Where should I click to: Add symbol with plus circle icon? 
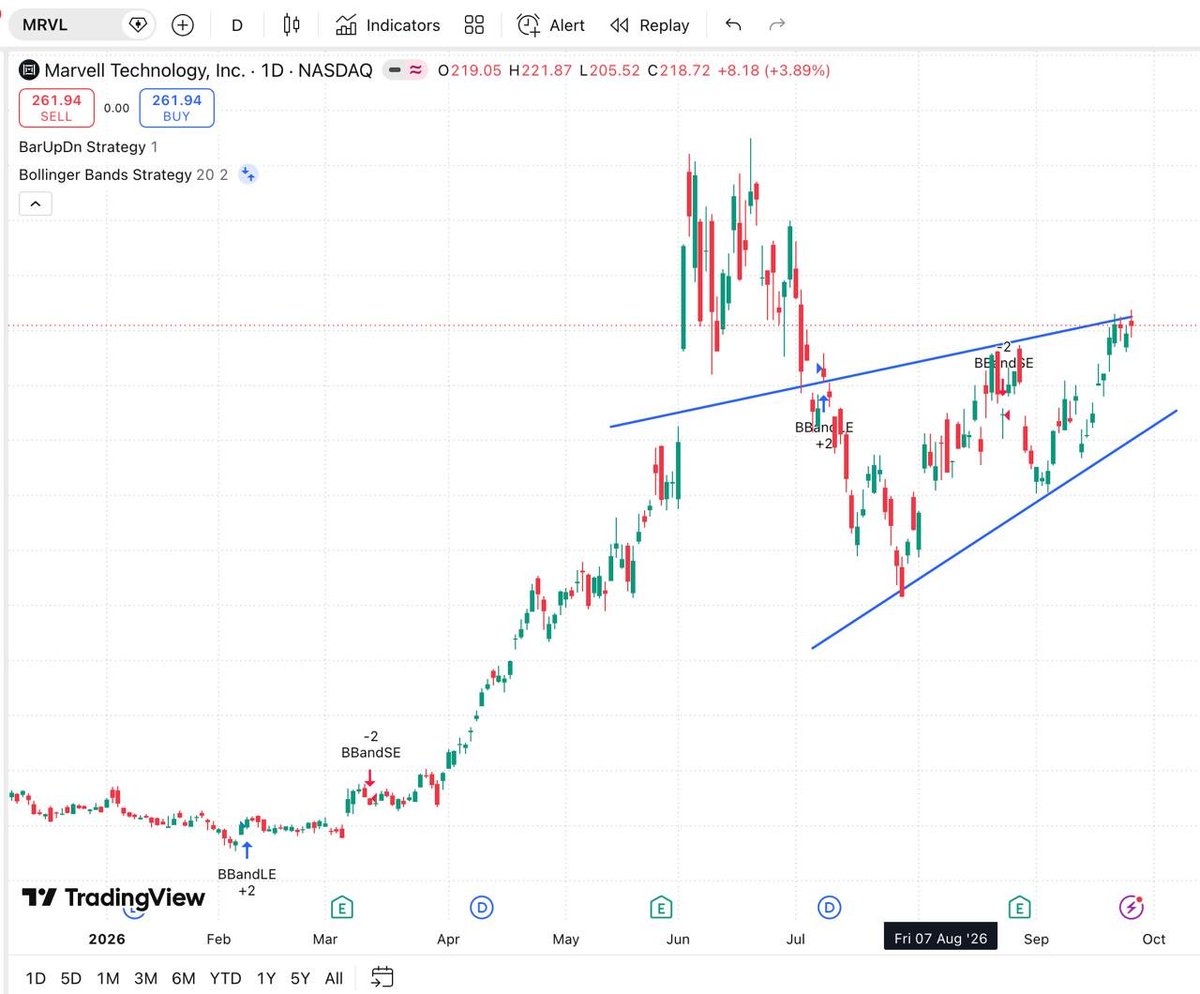point(182,25)
